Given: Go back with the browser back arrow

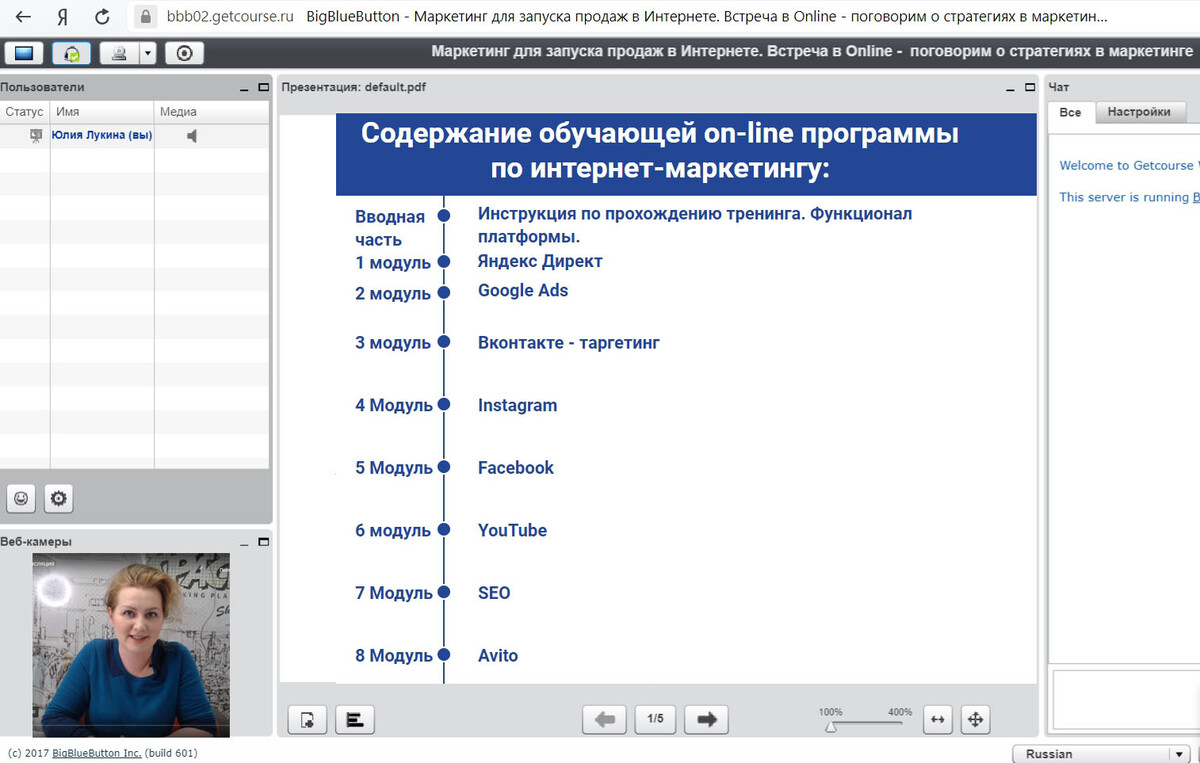Looking at the screenshot, I should coord(23,17).
